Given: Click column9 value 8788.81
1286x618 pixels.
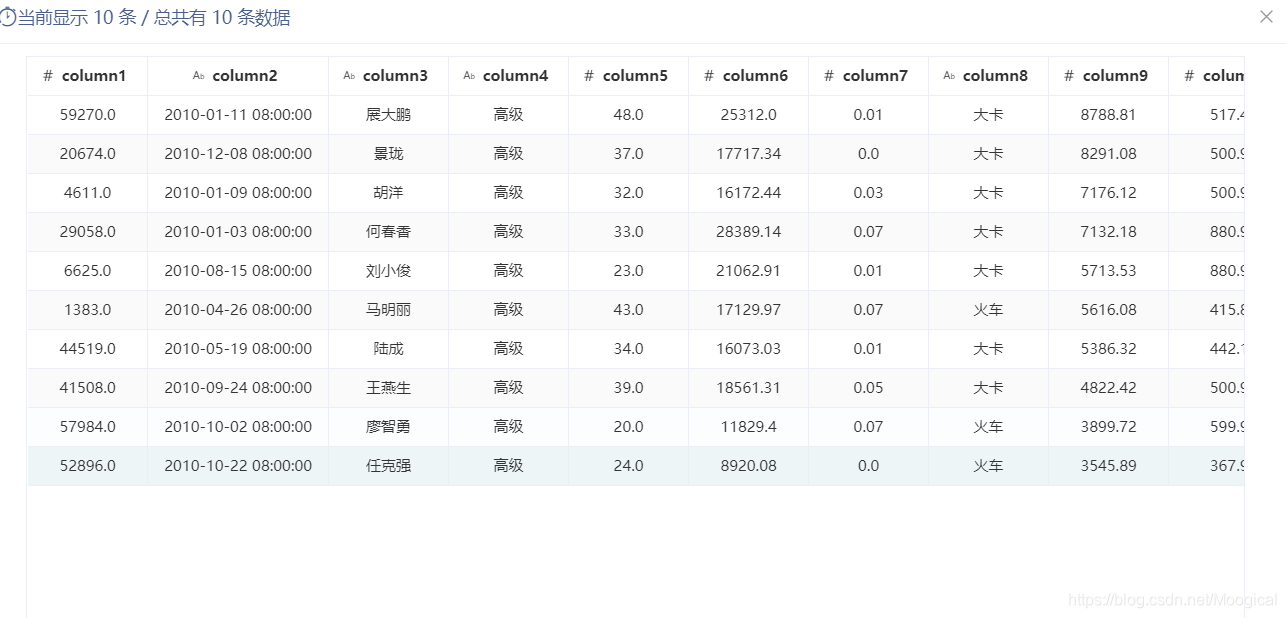Looking at the screenshot, I should pos(1108,115).
